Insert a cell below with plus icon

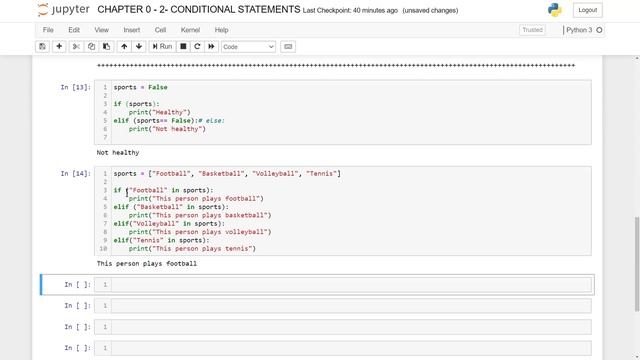click(59, 47)
